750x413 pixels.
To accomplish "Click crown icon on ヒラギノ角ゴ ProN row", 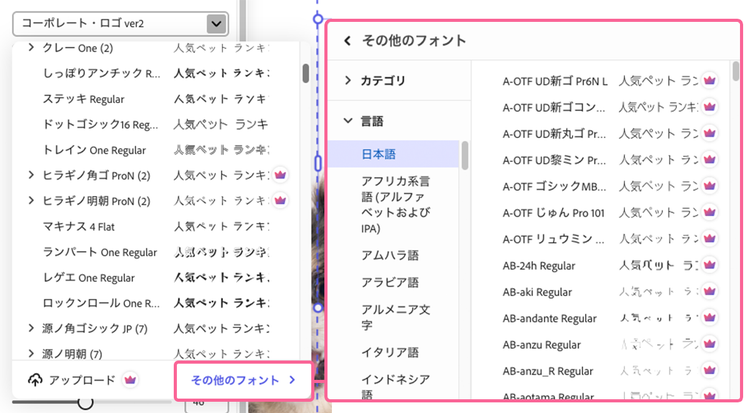I will [280, 175].
